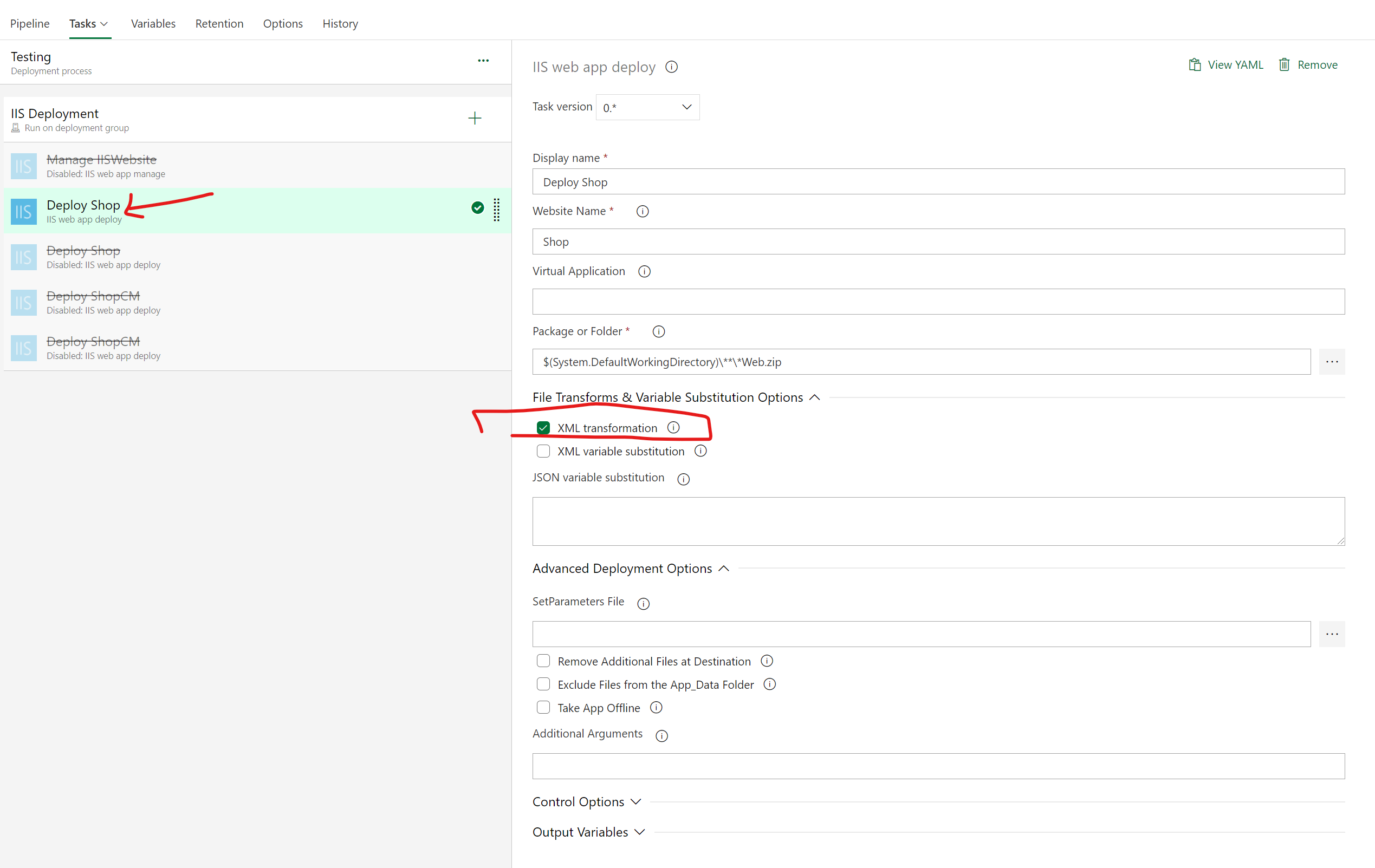Image resolution: width=1375 pixels, height=868 pixels.
Task: Switch to the Variables tab
Action: 153,23
